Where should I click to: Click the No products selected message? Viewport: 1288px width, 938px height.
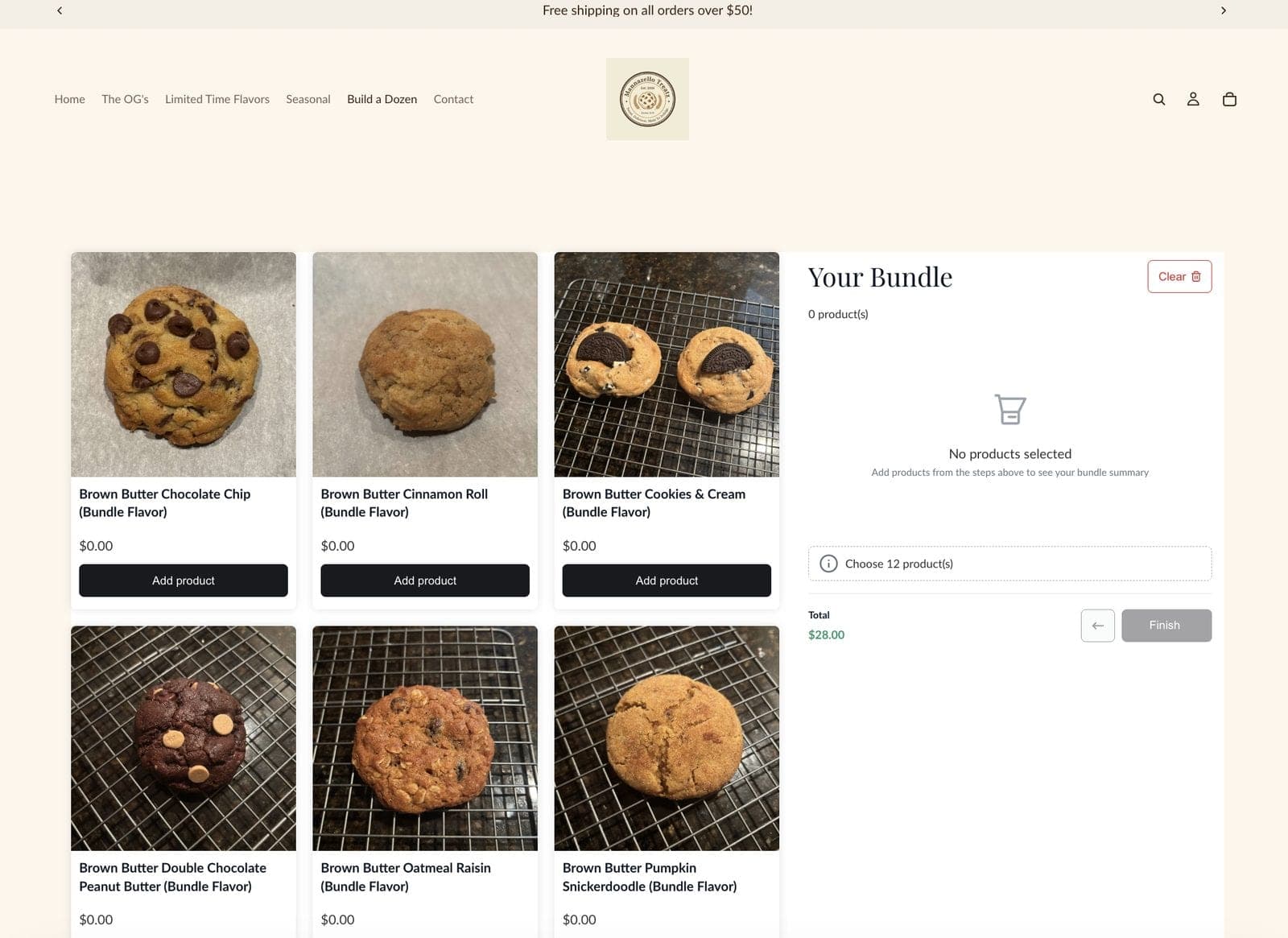pos(1009,454)
